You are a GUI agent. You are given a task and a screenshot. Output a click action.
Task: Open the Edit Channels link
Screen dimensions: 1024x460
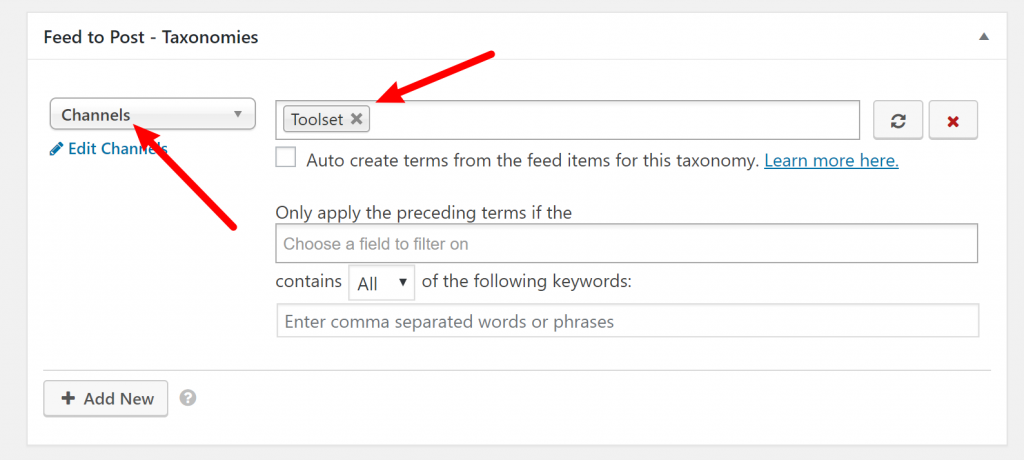click(108, 149)
